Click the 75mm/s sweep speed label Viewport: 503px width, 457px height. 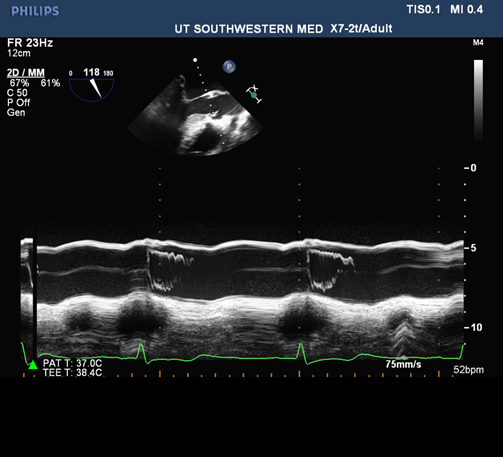[403, 364]
